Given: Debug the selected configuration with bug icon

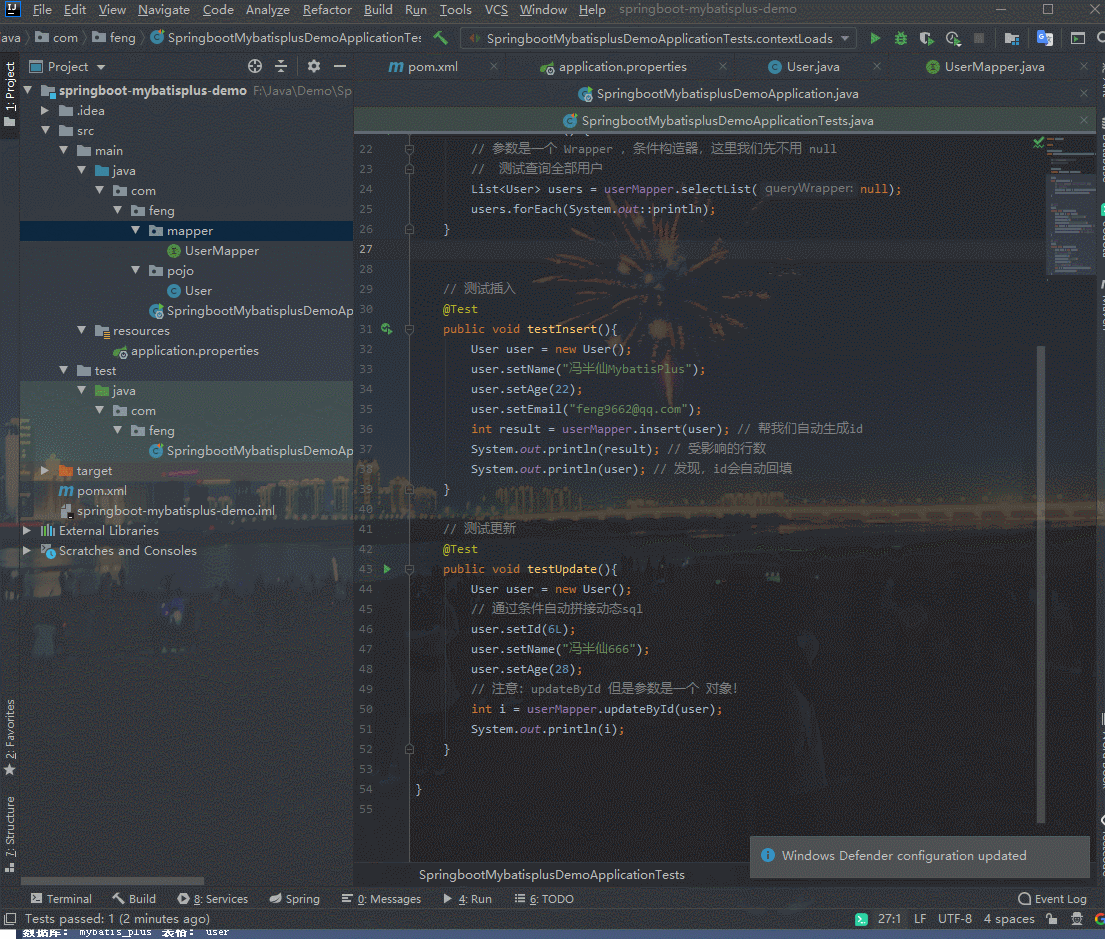Looking at the screenshot, I should coord(901,38).
